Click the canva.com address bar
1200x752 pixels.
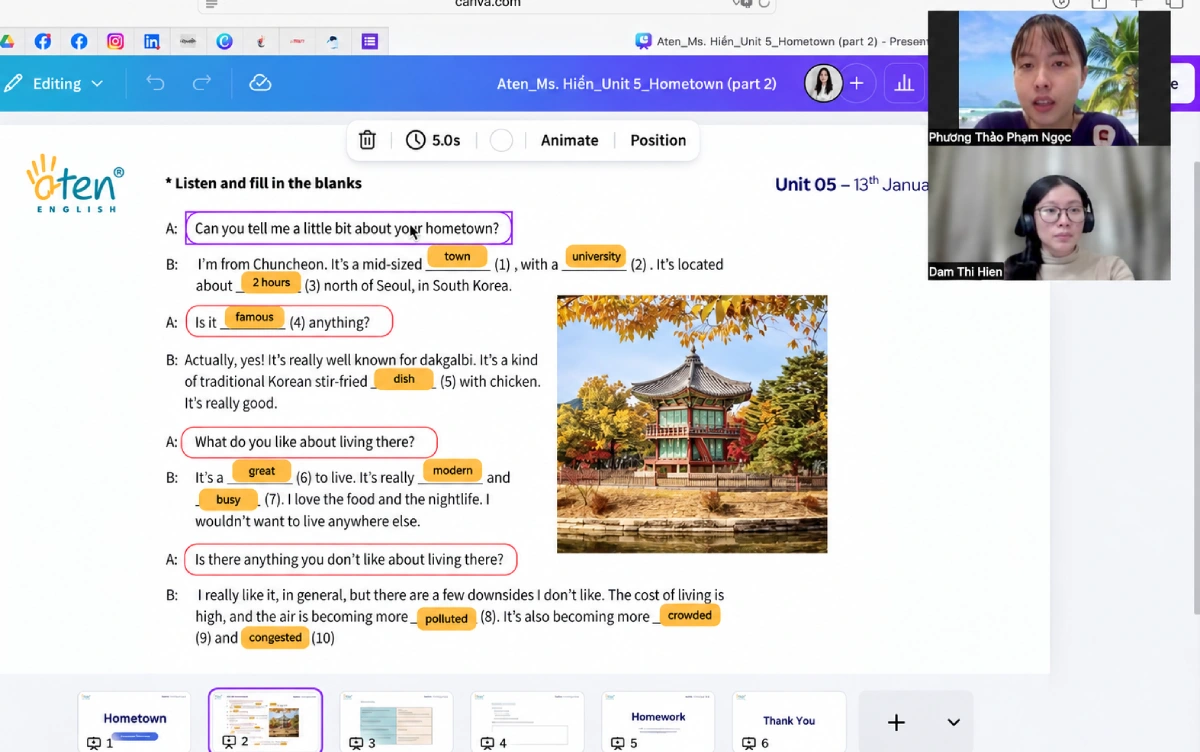487,3
